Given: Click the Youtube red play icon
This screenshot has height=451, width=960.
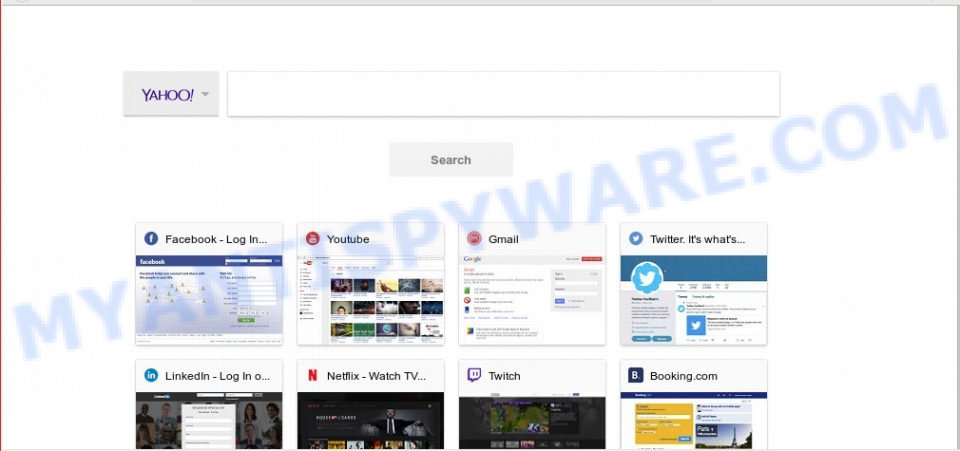Looking at the screenshot, I should [x=313, y=239].
